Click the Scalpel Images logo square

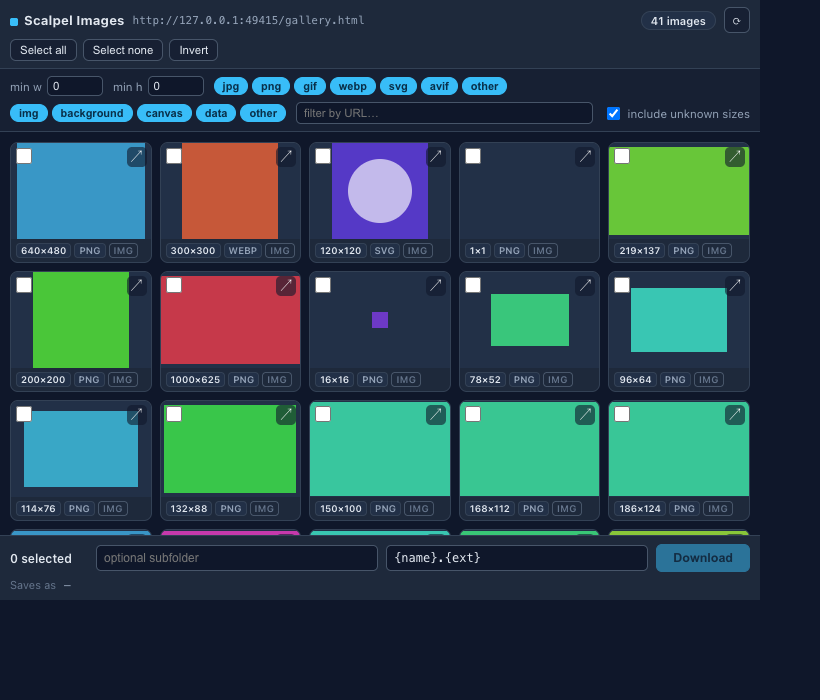(14, 21)
